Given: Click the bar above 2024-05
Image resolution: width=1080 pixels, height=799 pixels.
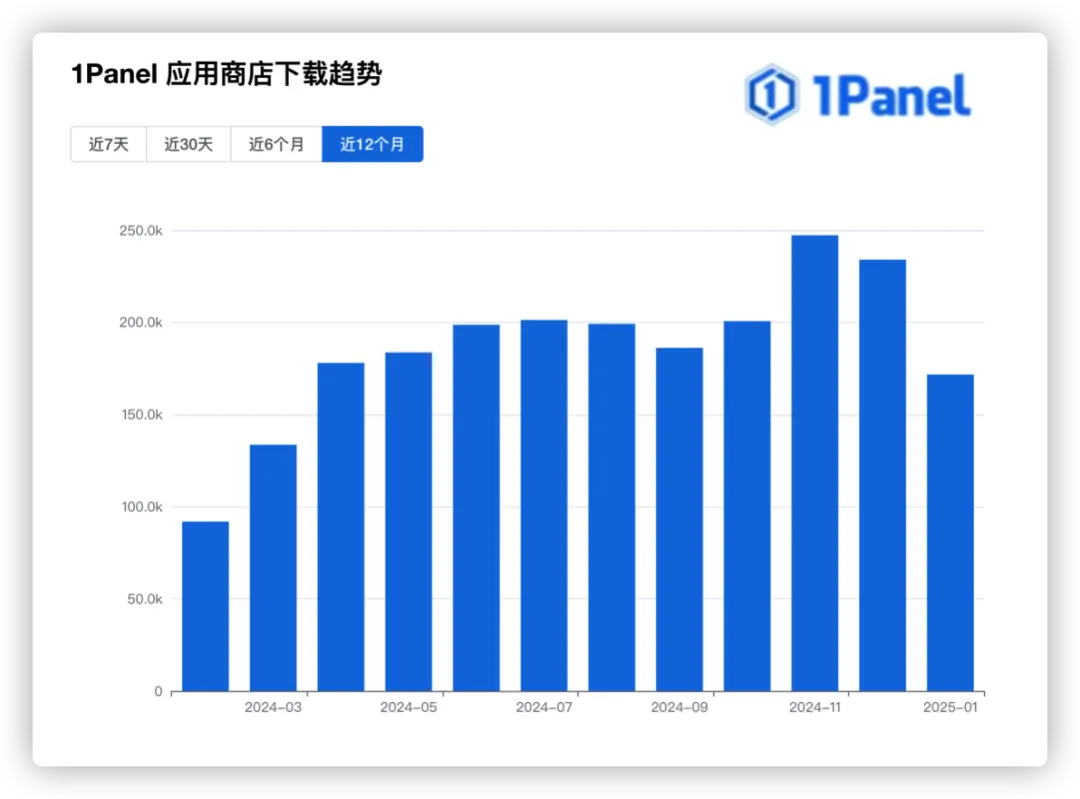Looking at the screenshot, I should [x=408, y=521].
